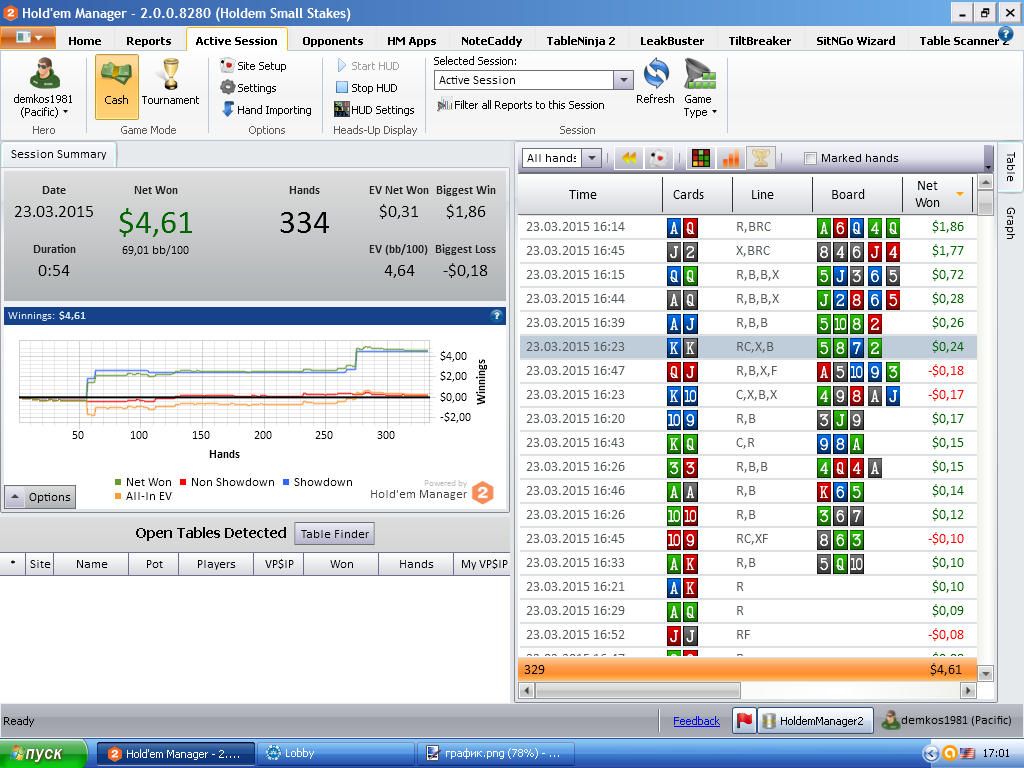Open HUD Settings
The height and width of the screenshot is (768, 1024).
374,110
